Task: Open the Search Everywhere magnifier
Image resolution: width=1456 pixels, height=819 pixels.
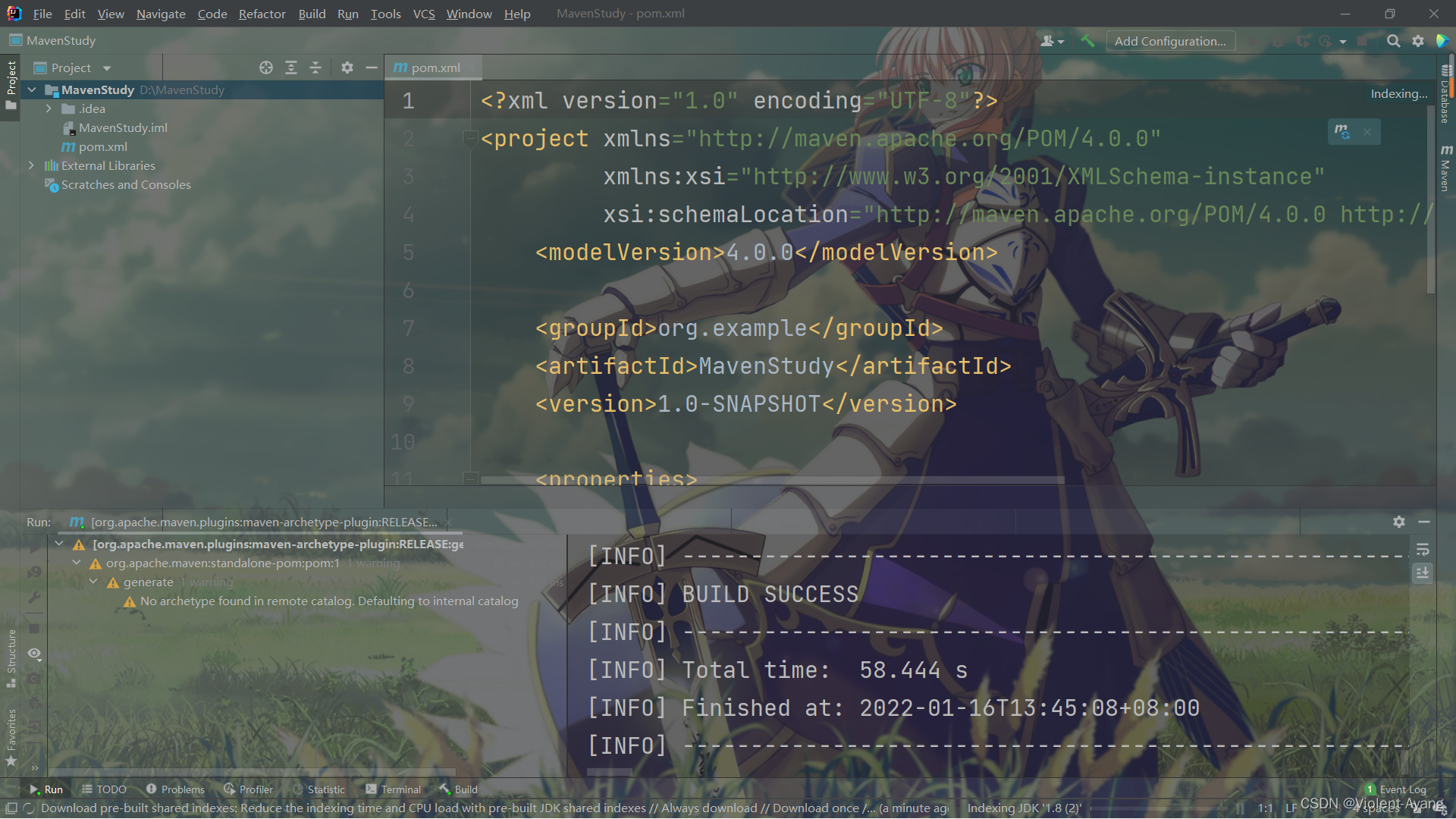Action: pos(1393,41)
